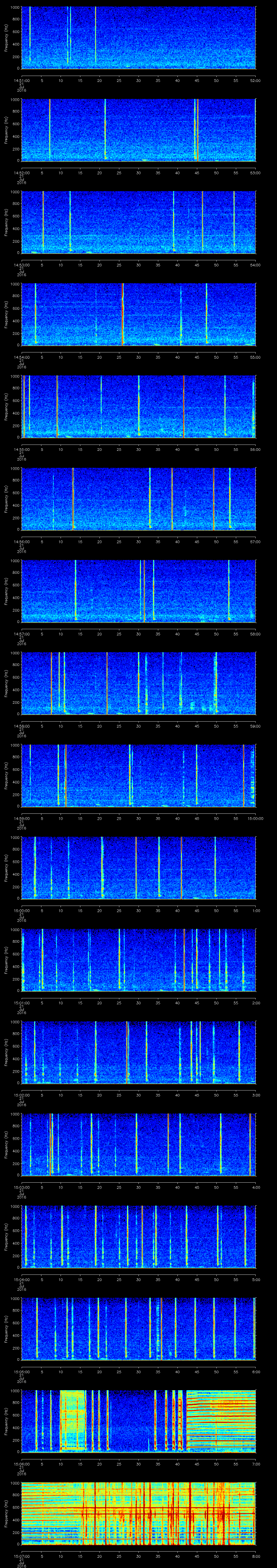Click the spectrogram panel starting at 14:51:00

tap(139, 38)
